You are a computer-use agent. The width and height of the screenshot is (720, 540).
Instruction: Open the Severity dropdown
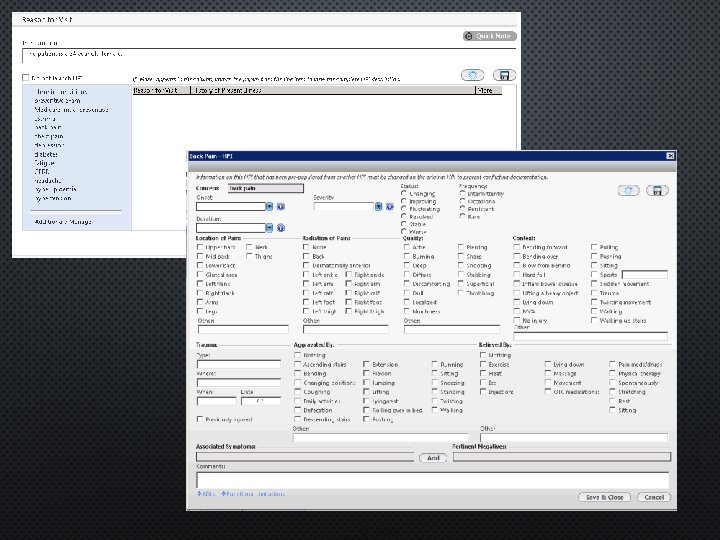(x=378, y=207)
